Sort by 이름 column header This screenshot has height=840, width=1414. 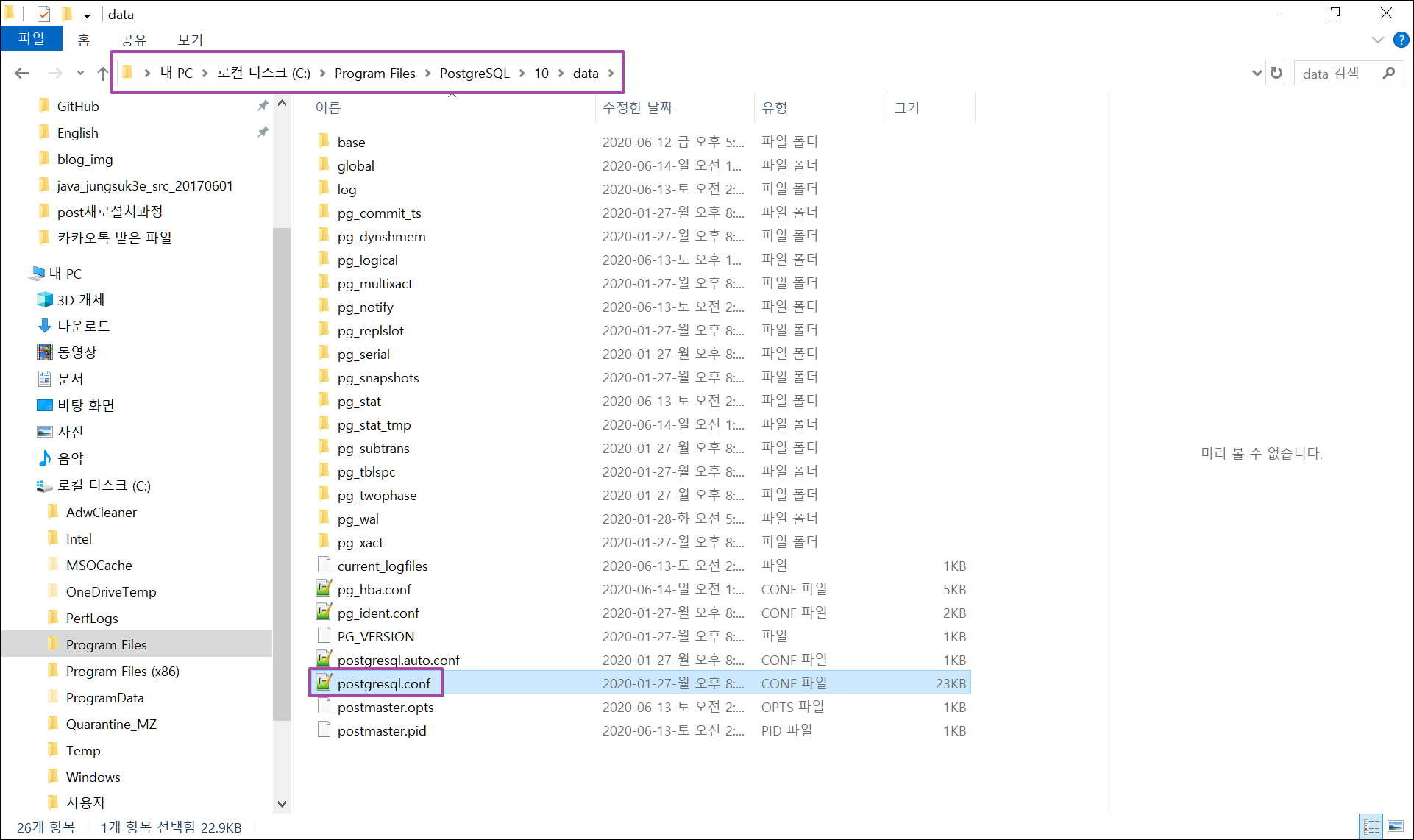[x=328, y=107]
